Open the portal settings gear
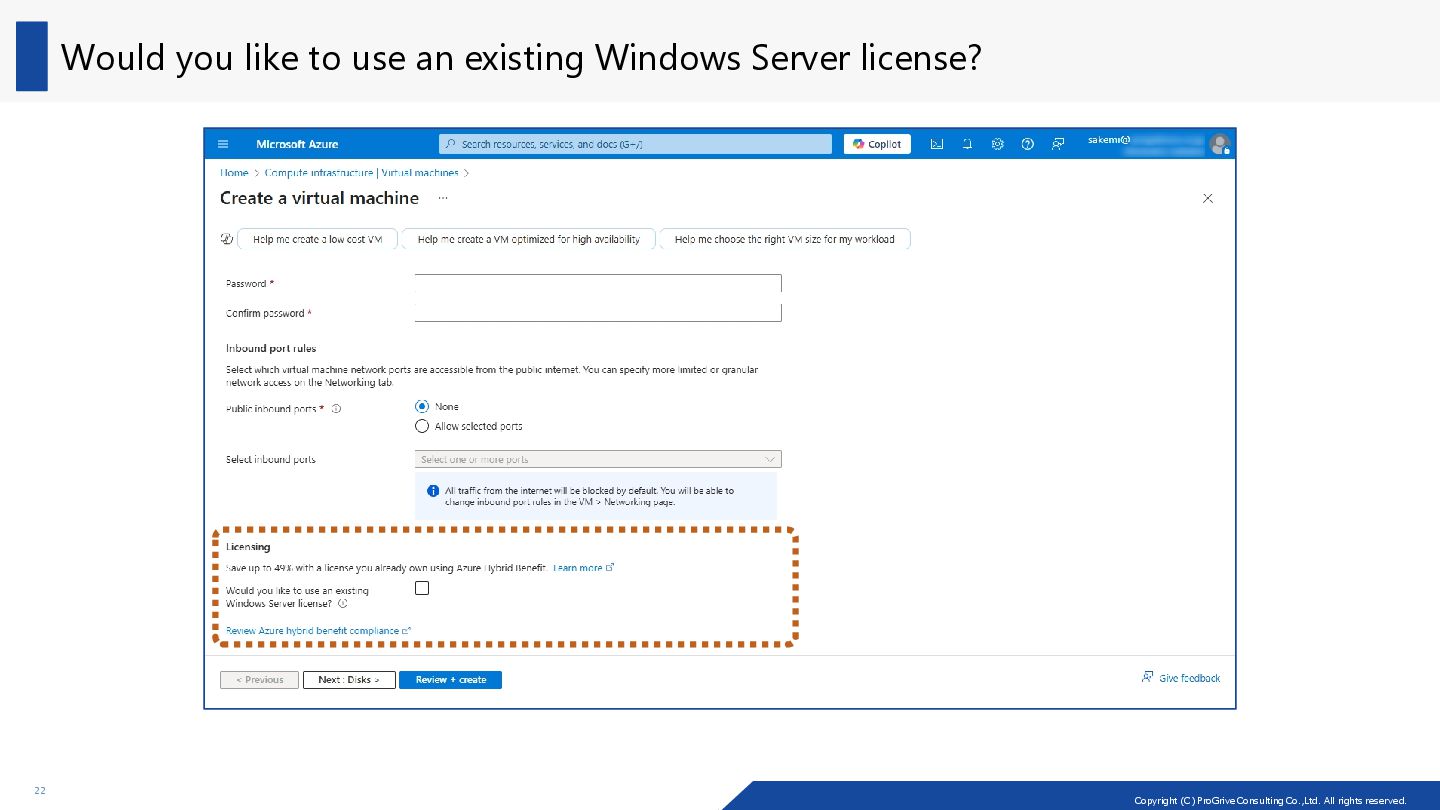Viewport: 1440px width, 810px height. (997, 144)
